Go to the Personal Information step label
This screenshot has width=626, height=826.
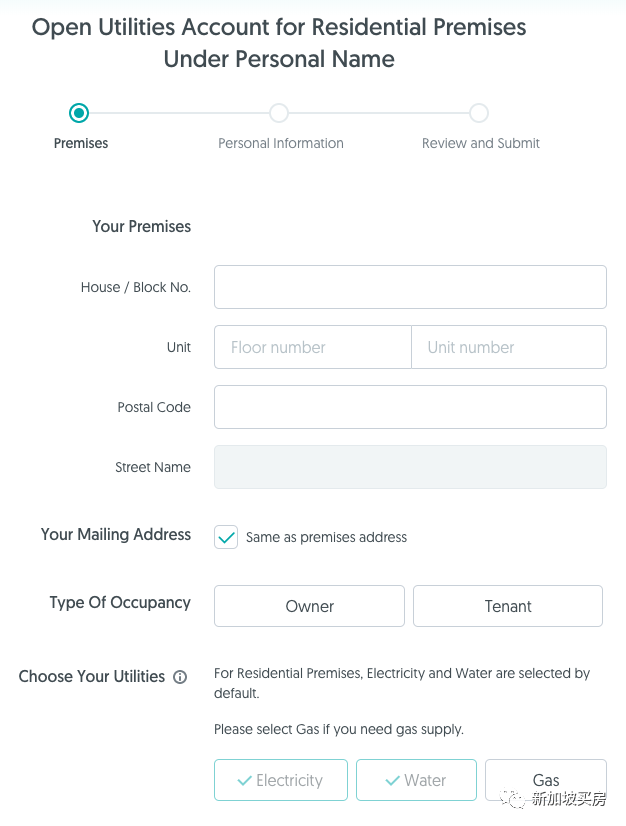click(x=281, y=143)
